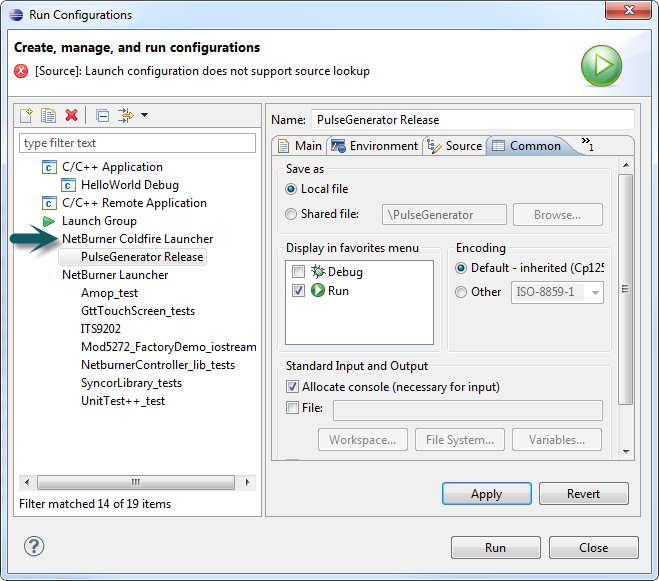The image size is (659, 581).
Task: Switch to the Environment tab
Action: pyautogui.click(x=374, y=146)
